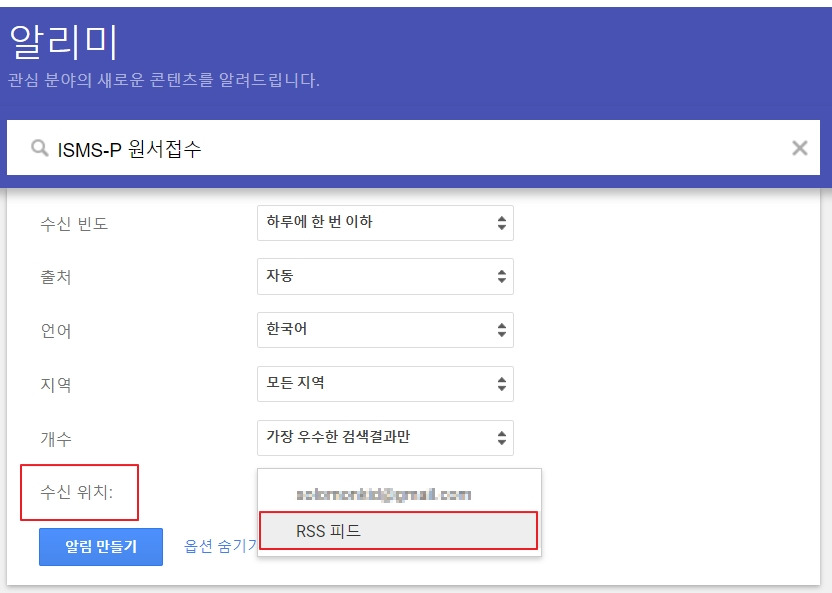
Task: Click the up-down arrows on 수신 빈도 dropdown
Action: coord(501,222)
